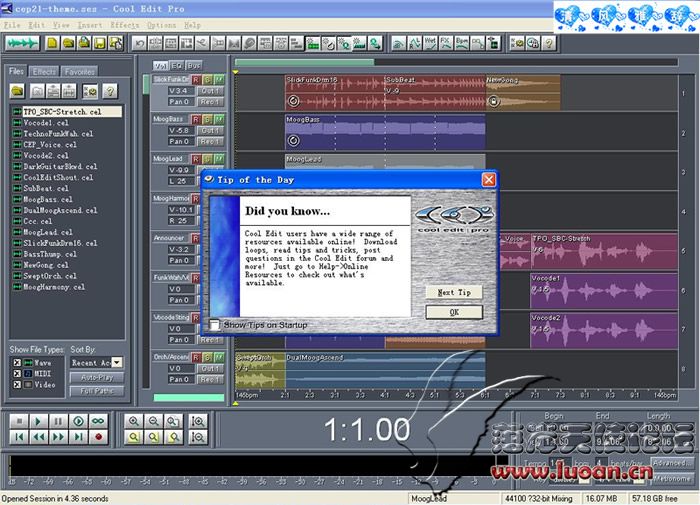This screenshot has width=700, height=505.
Task: Zoom out vertically
Action: (198, 437)
